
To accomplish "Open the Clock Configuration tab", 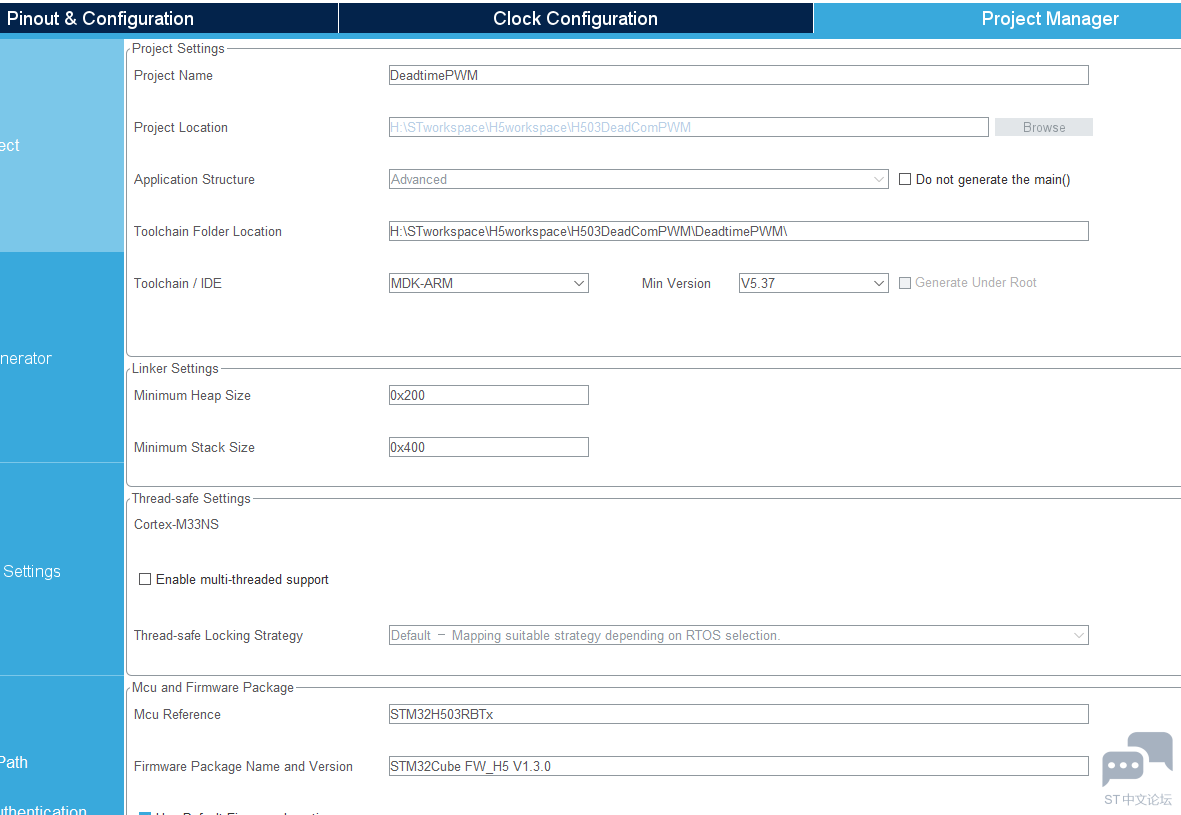I will click(575, 18).
